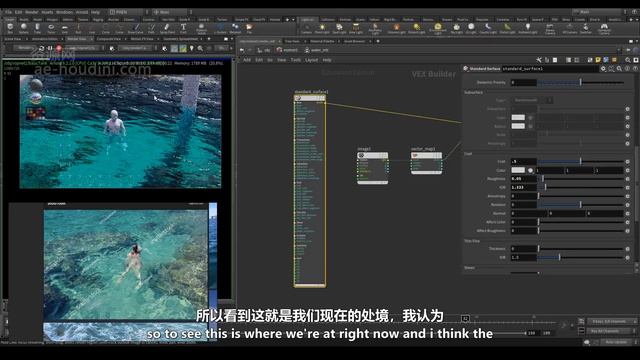Viewport: 640px width, 360px height.
Task: Switch to the Scene View tab
Action: [13, 39]
